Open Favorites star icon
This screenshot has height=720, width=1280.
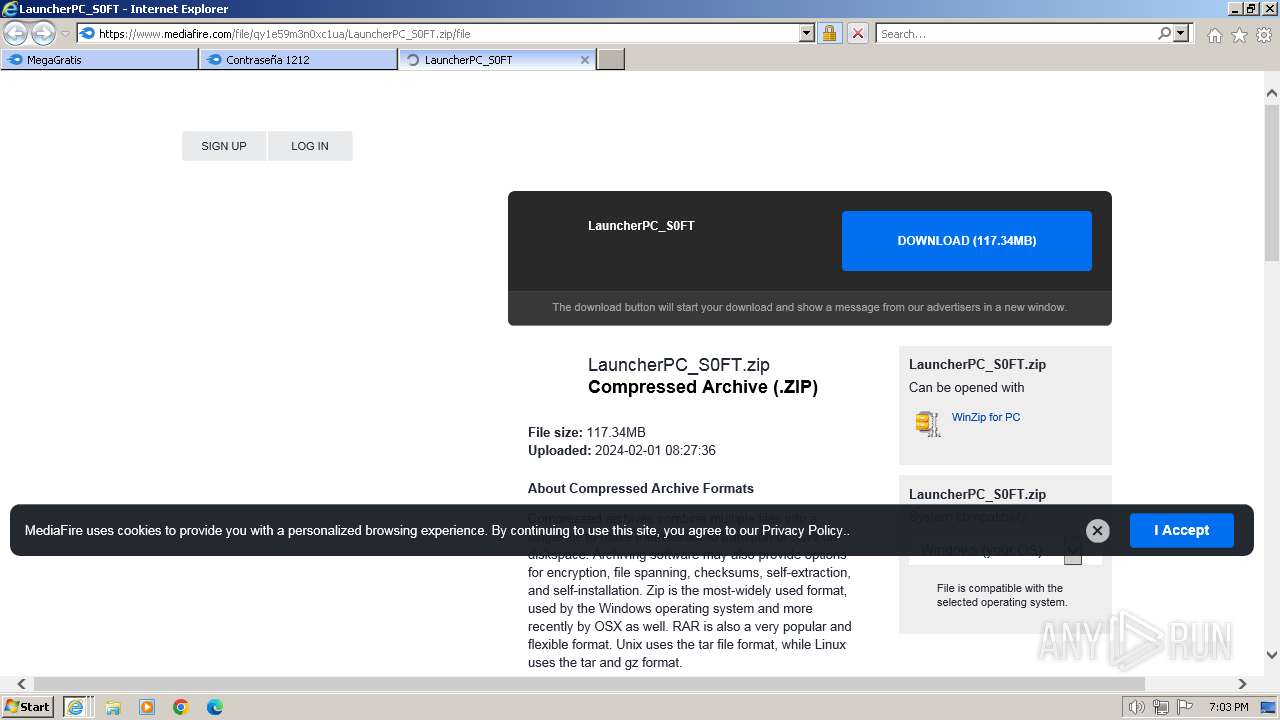point(1239,35)
